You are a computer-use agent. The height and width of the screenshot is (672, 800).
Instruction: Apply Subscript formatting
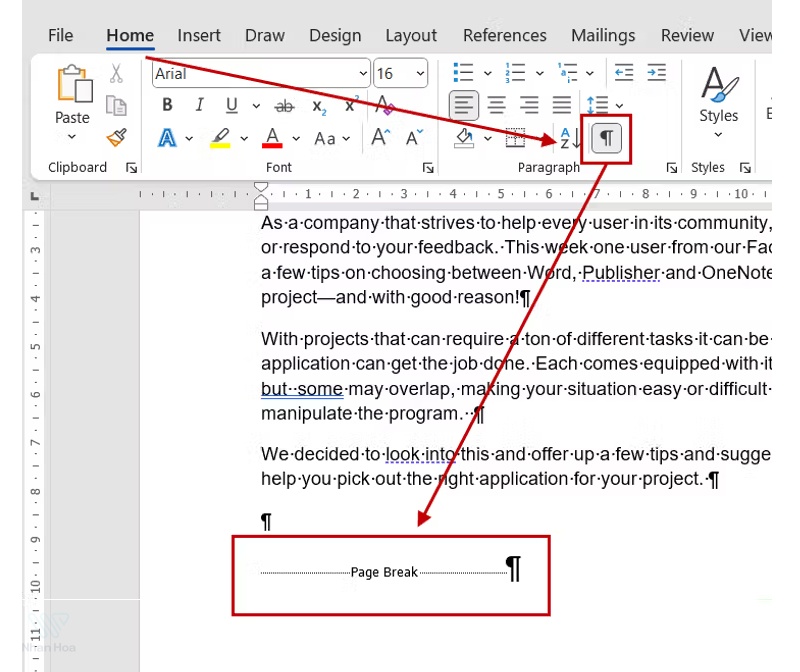click(x=319, y=107)
